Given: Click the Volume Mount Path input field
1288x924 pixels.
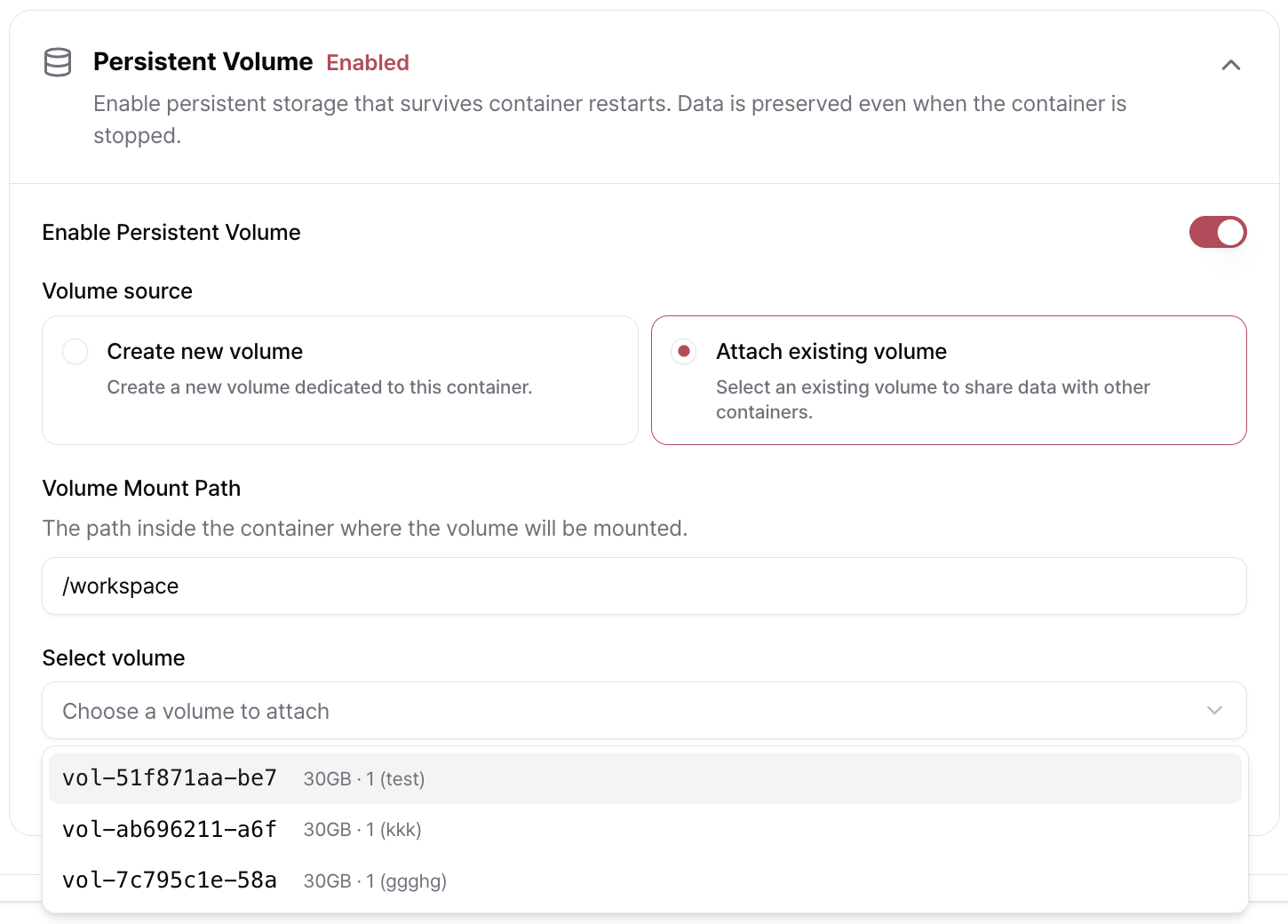Looking at the screenshot, I should pos(644,585).
